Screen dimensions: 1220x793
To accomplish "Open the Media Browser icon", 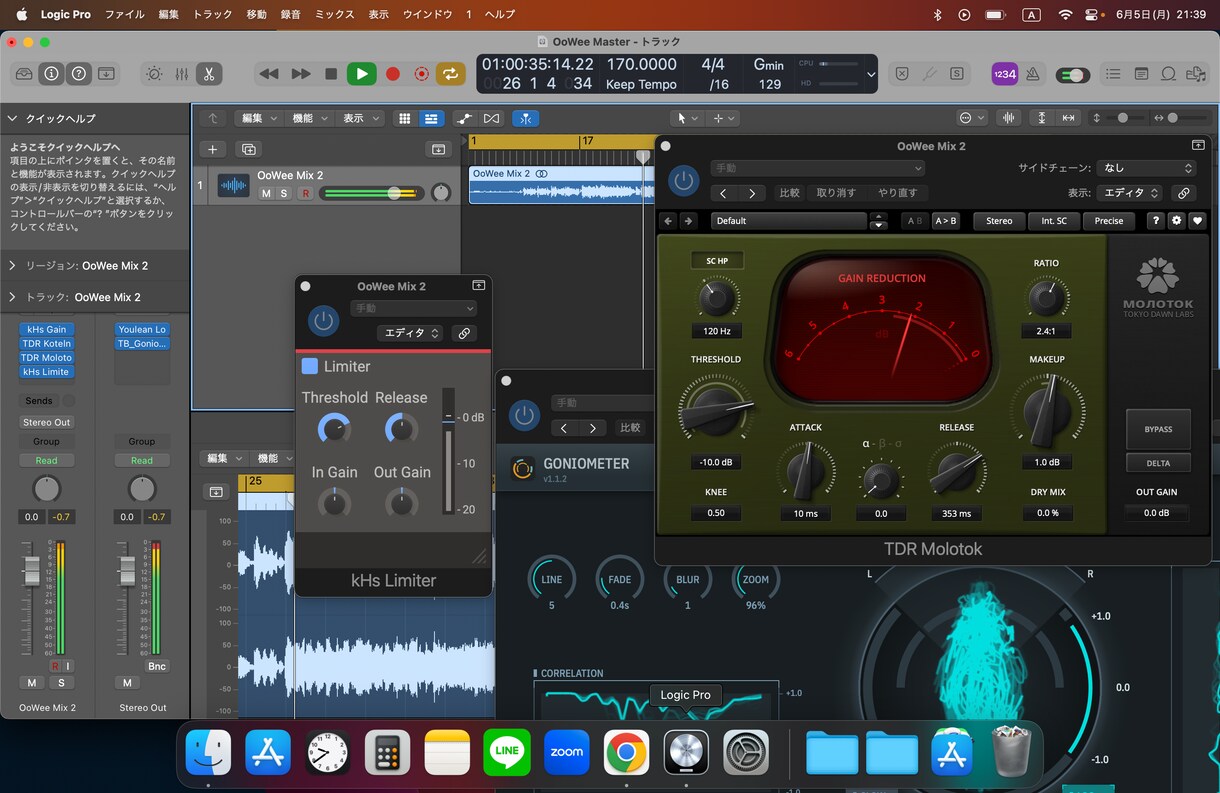I will coord(1196,74).
